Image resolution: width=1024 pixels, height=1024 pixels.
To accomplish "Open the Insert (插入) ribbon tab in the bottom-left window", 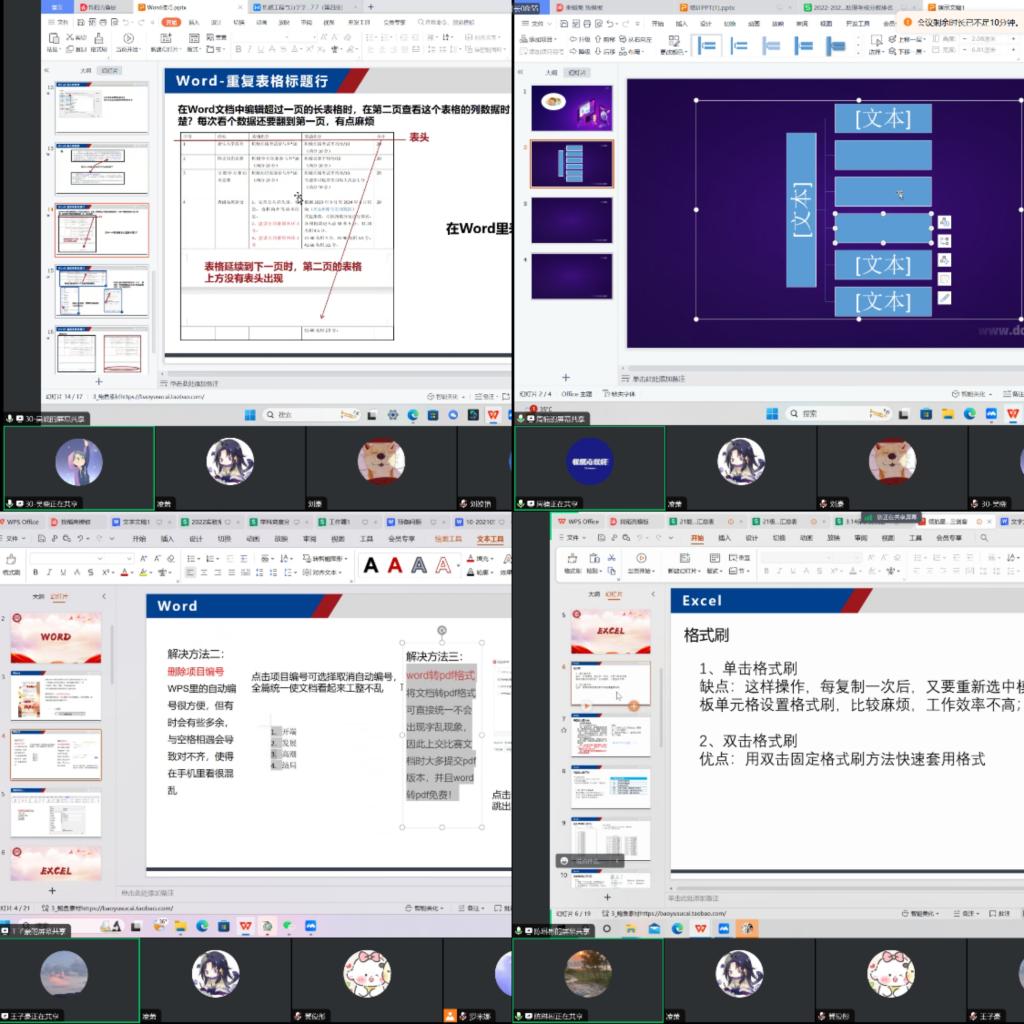I will tap(167, 538).
